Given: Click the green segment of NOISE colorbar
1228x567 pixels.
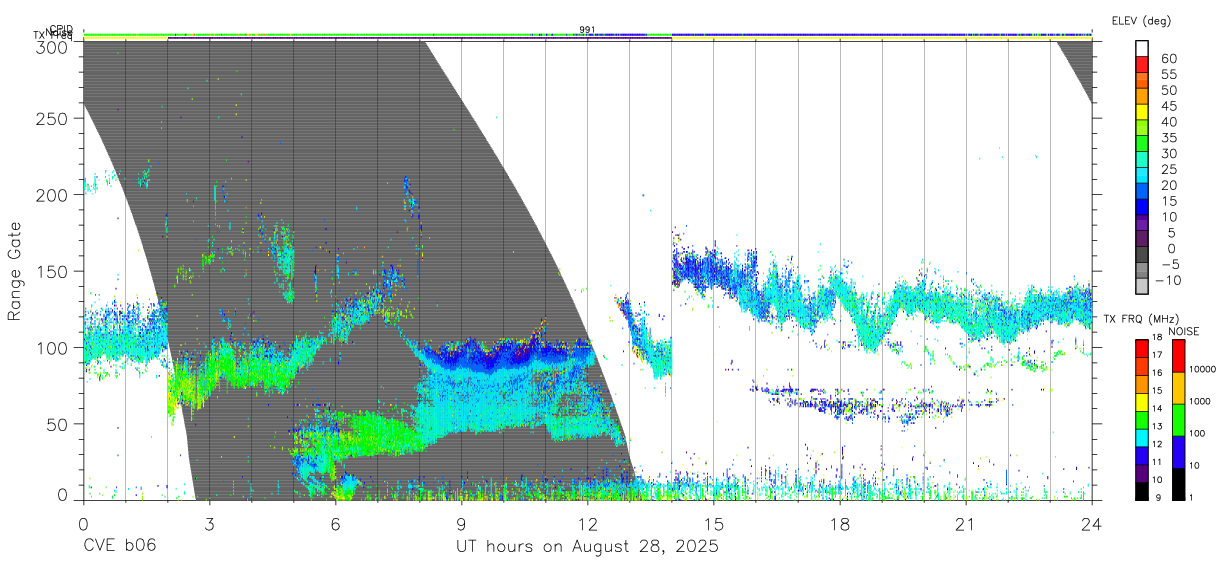Looking at the screenshot, I should click(x=1178, y=420).
